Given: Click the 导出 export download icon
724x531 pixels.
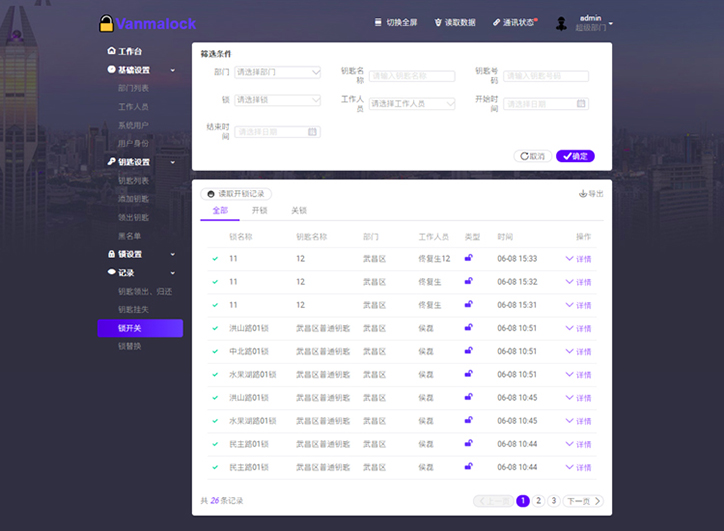Looking at the screenshot, I should [x=583, y=194].
